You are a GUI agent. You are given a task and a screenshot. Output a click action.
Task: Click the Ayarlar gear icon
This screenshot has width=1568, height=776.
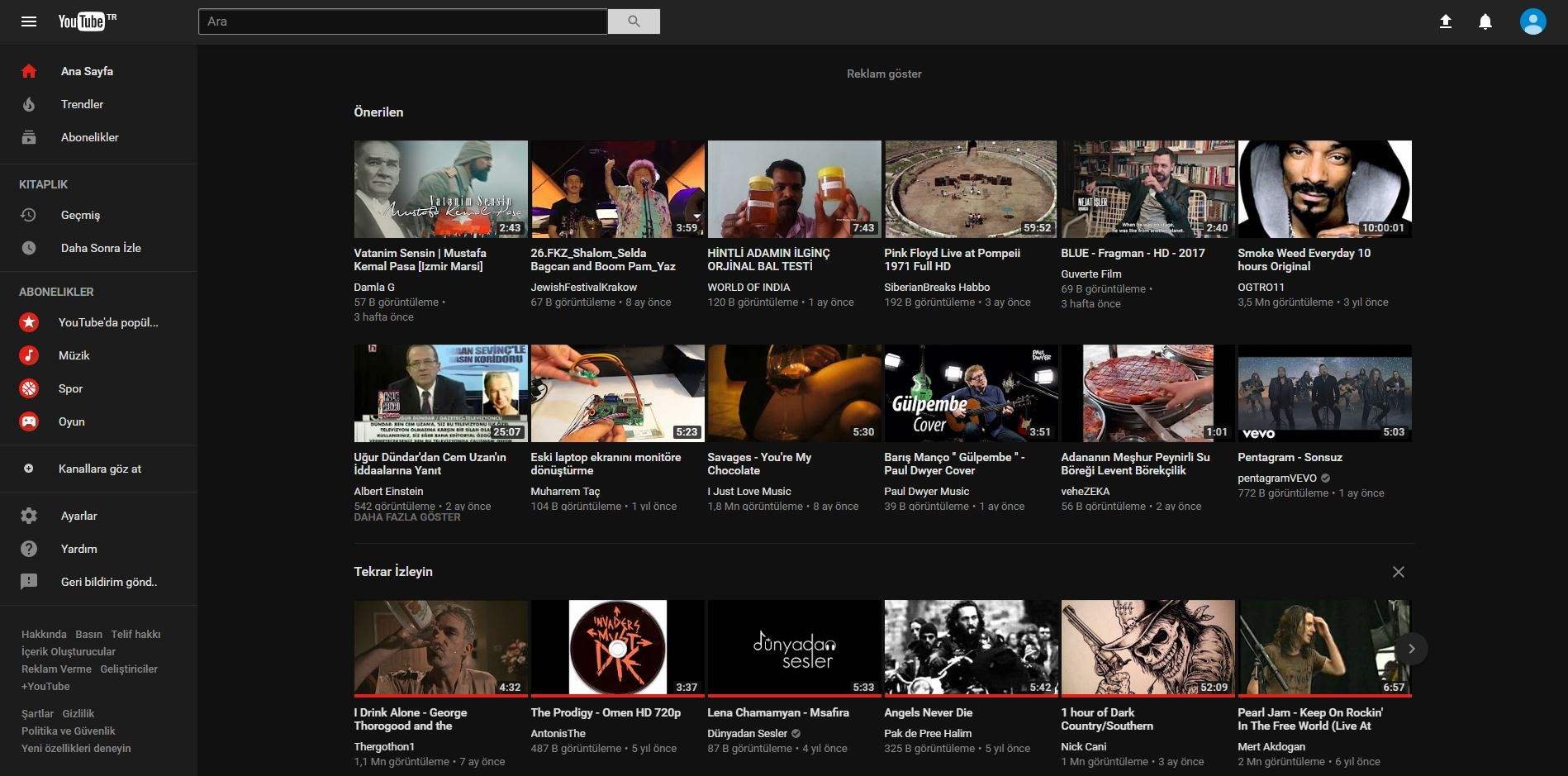pyautogui.click(x=29, y=516)
